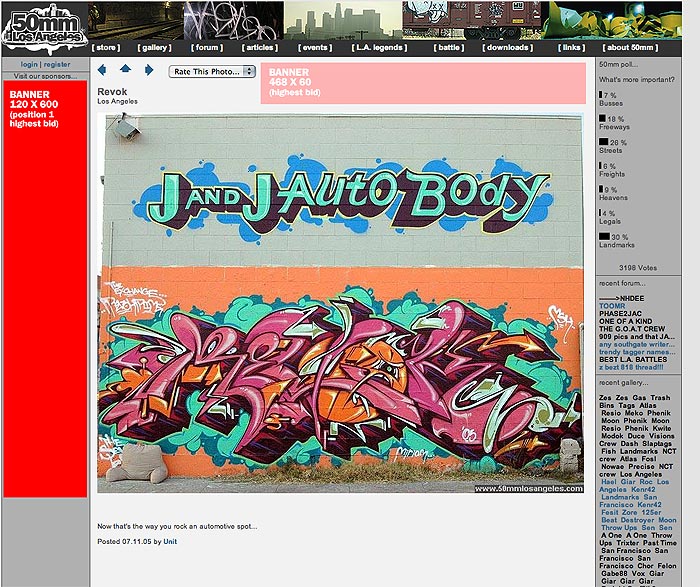The width and height of the screenshot is (700, 587).
Task: Open the ONE OF A KIND thread
Action: (625, 321)
